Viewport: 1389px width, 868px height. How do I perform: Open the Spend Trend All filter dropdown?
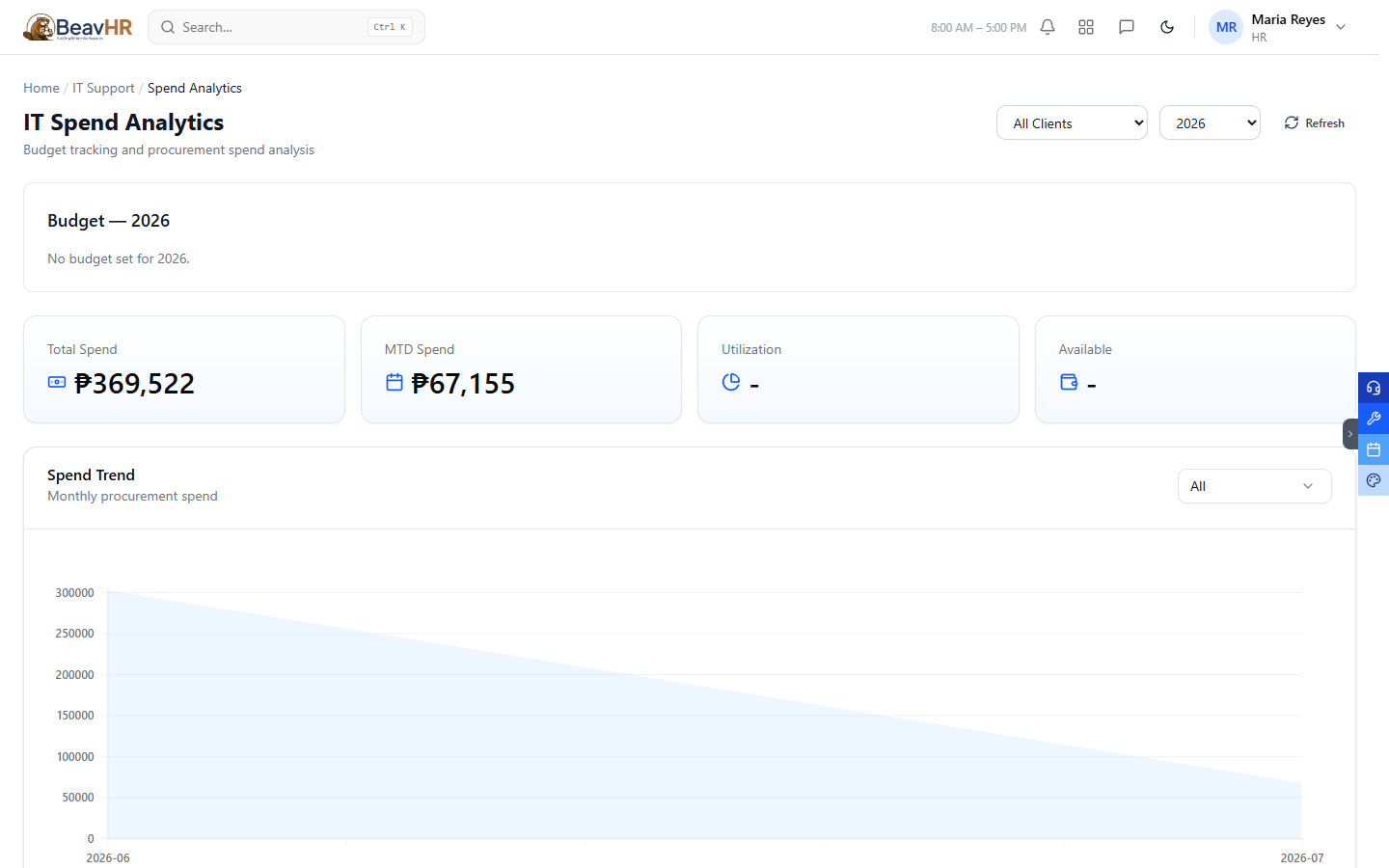(x=1254, y=486)
